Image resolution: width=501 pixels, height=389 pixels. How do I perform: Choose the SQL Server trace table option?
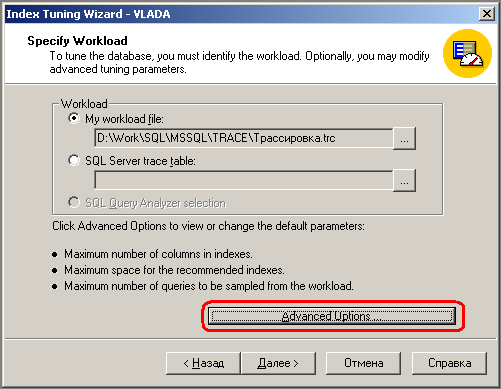74,160
